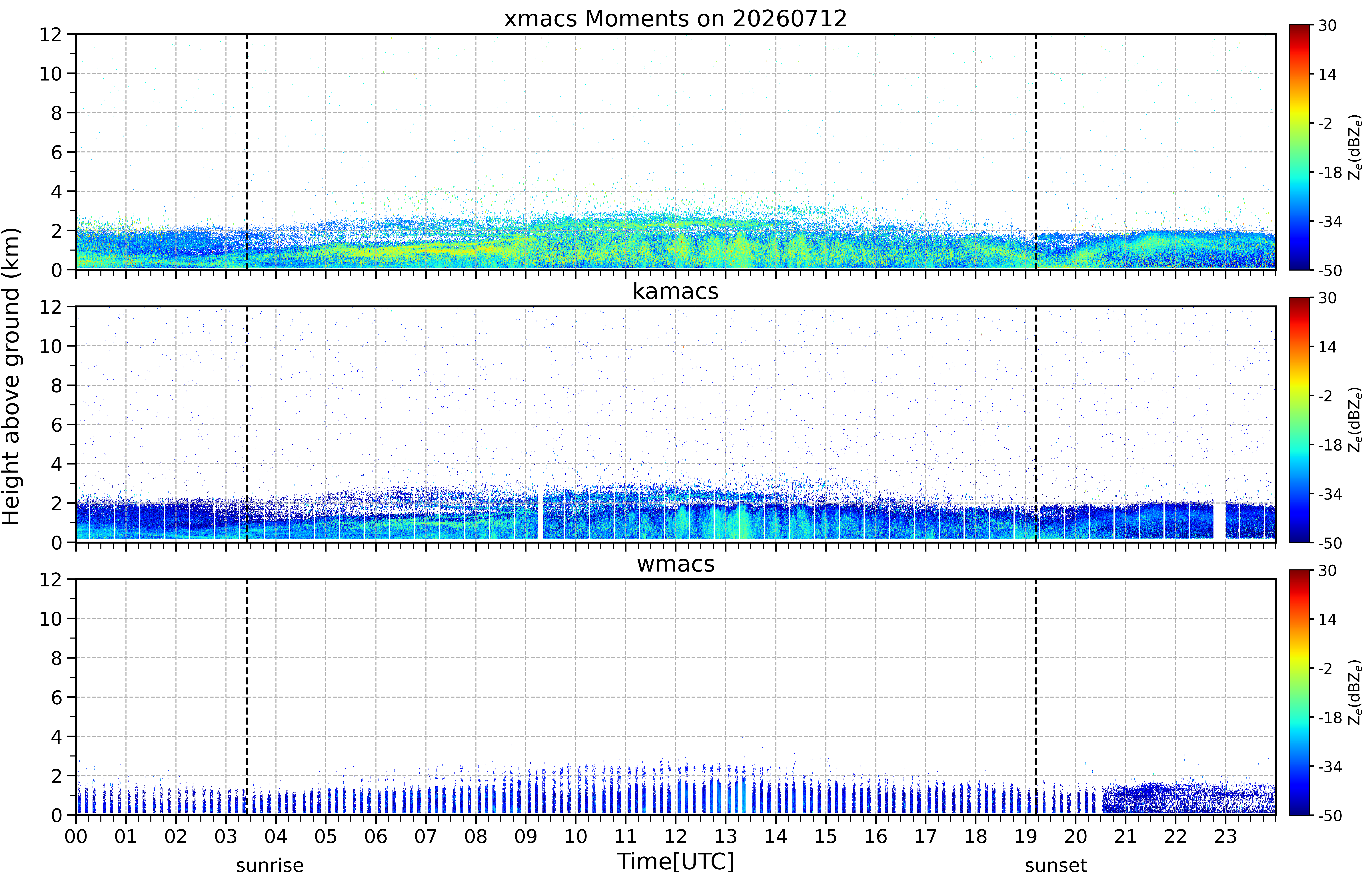Click the sunset dashed line in the xmacs panel
1372x885 pixels.
pyautogui.click(x=1036, y=152)
